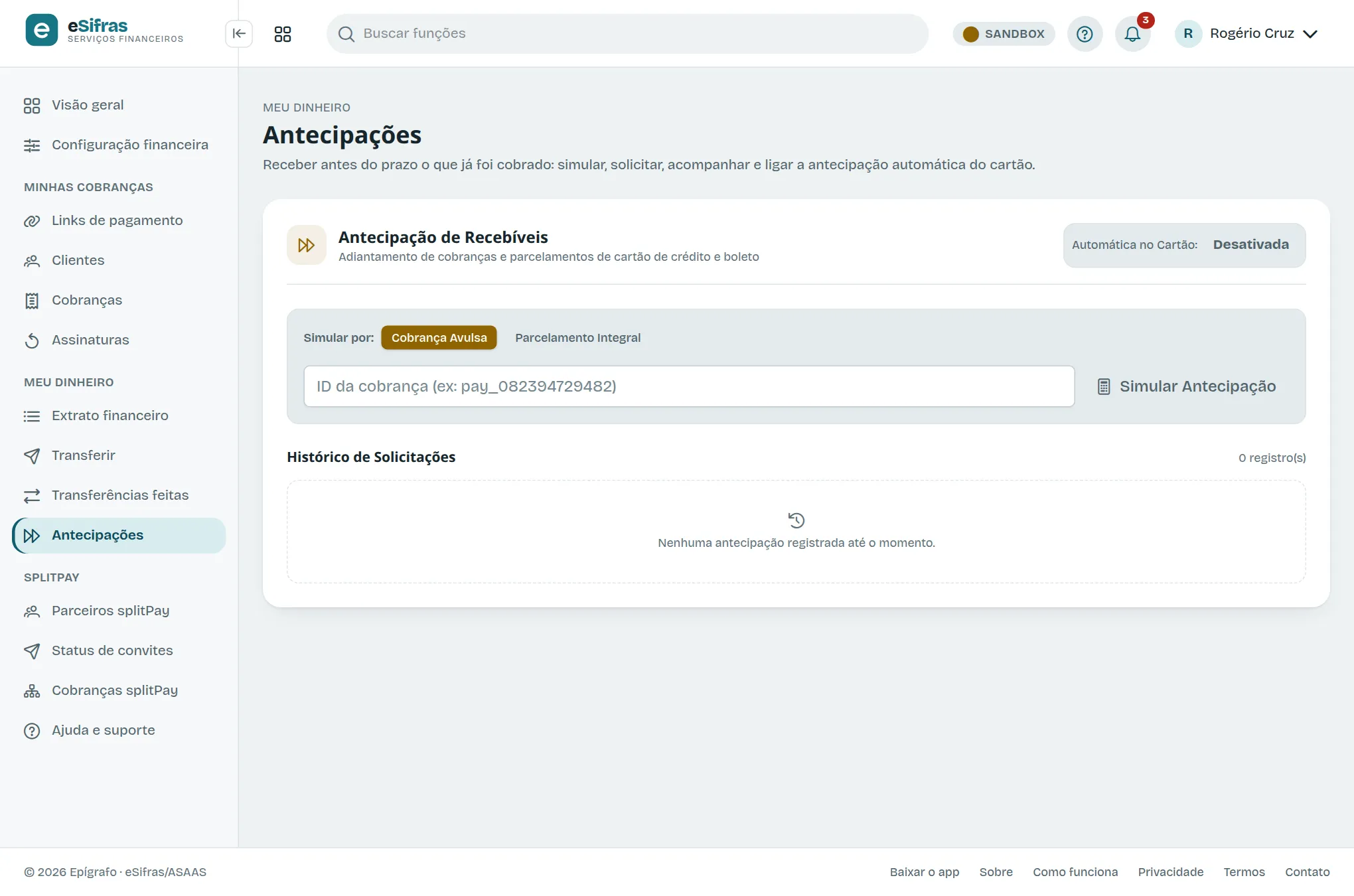Click the Clientes people icon
The image size is (1354, 896).
point(32,261)
